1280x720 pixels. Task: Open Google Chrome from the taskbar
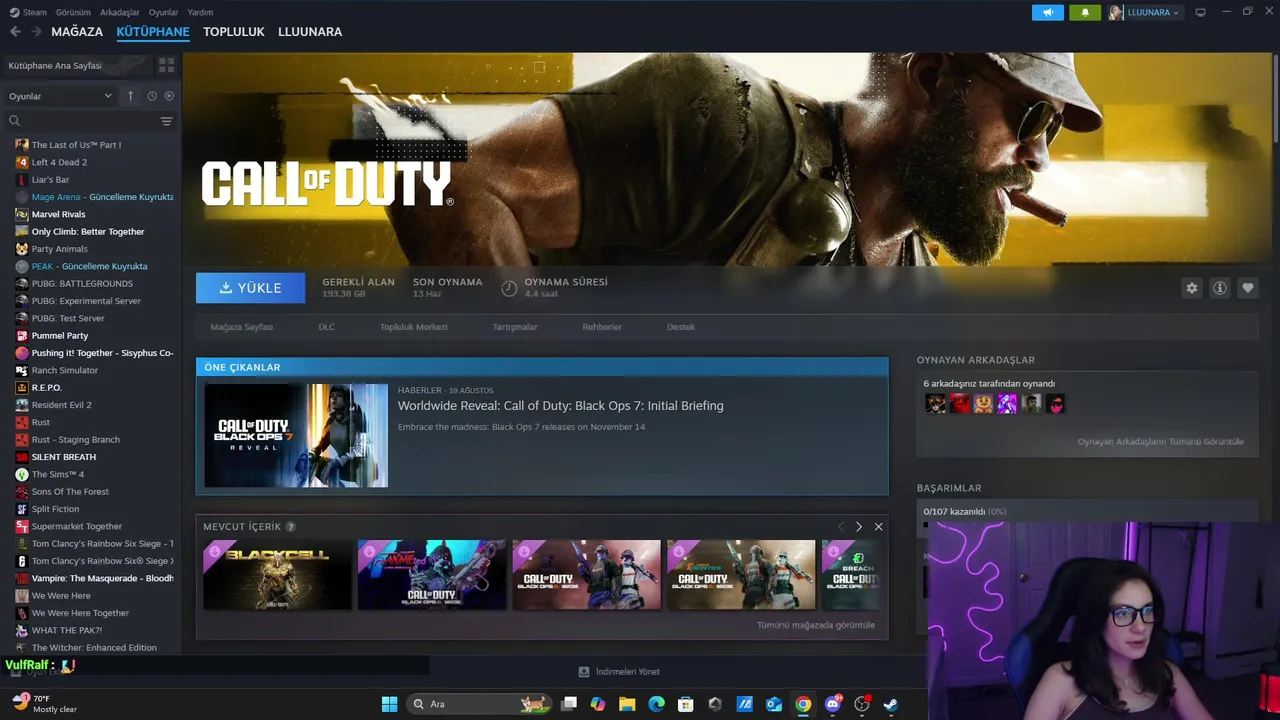803,704
